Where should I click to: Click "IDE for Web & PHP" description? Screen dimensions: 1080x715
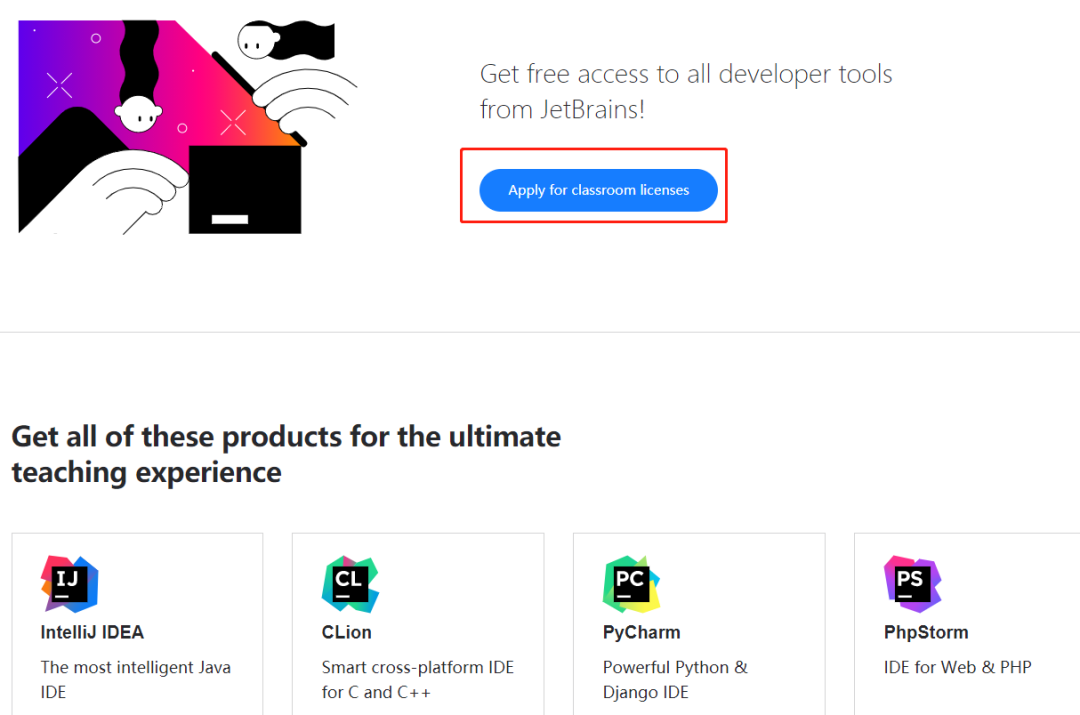click(x=957, y=667)
